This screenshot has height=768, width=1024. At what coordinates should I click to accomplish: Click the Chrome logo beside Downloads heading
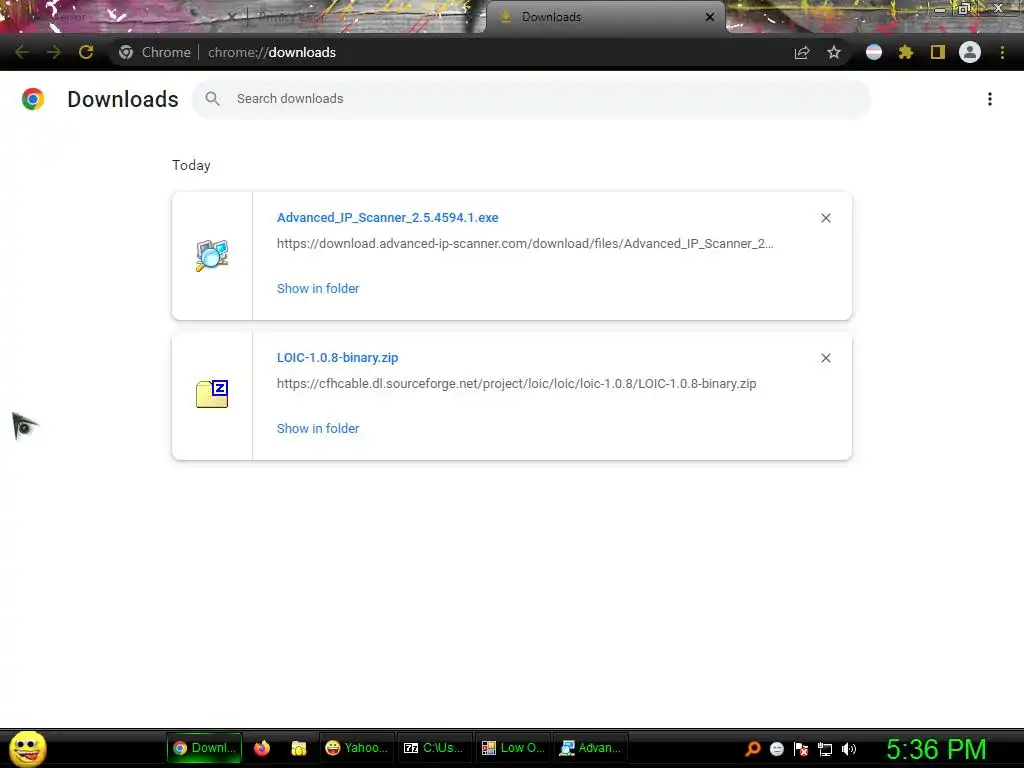tap(33, 99)
